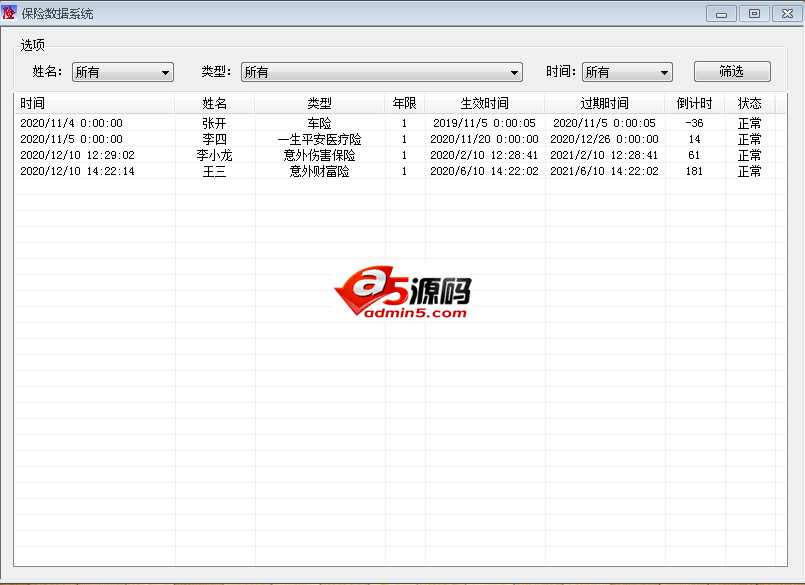Click 年限 value 1 in 王三 row
The image size is (805, 585).
405,171
